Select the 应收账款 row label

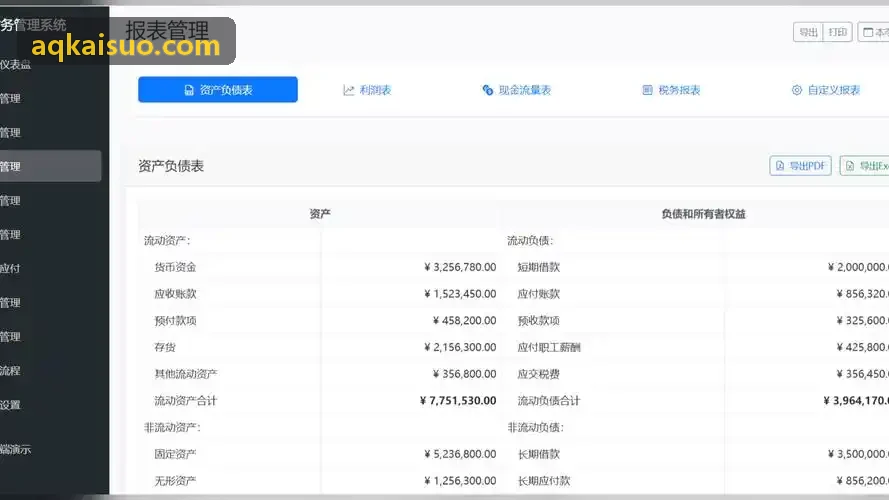point(175,294)
